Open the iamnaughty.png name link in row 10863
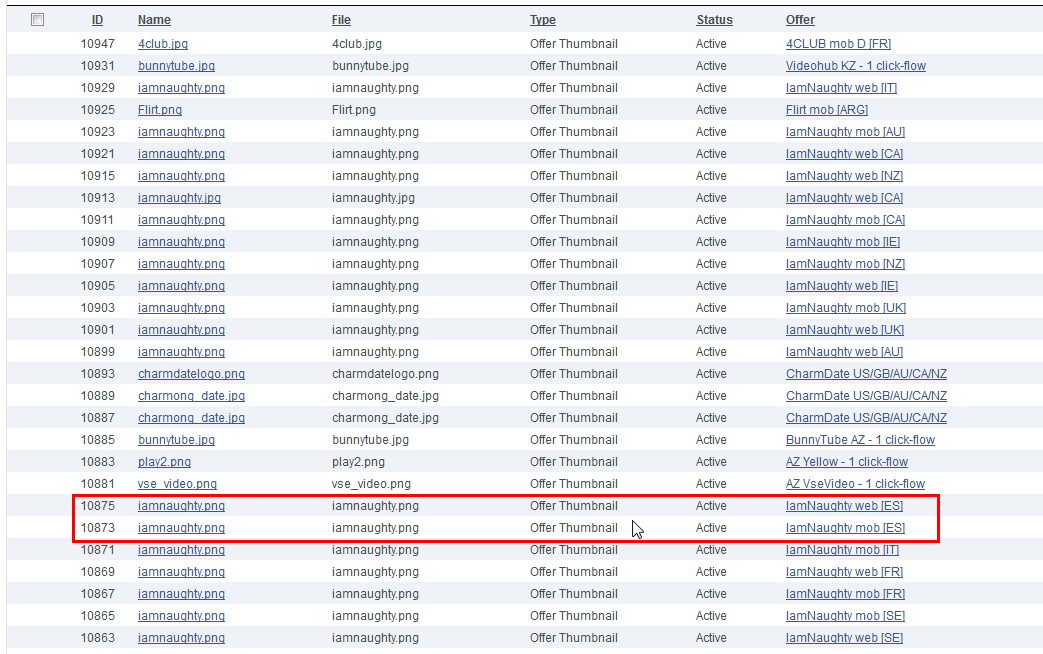 (x=182, y=637)
